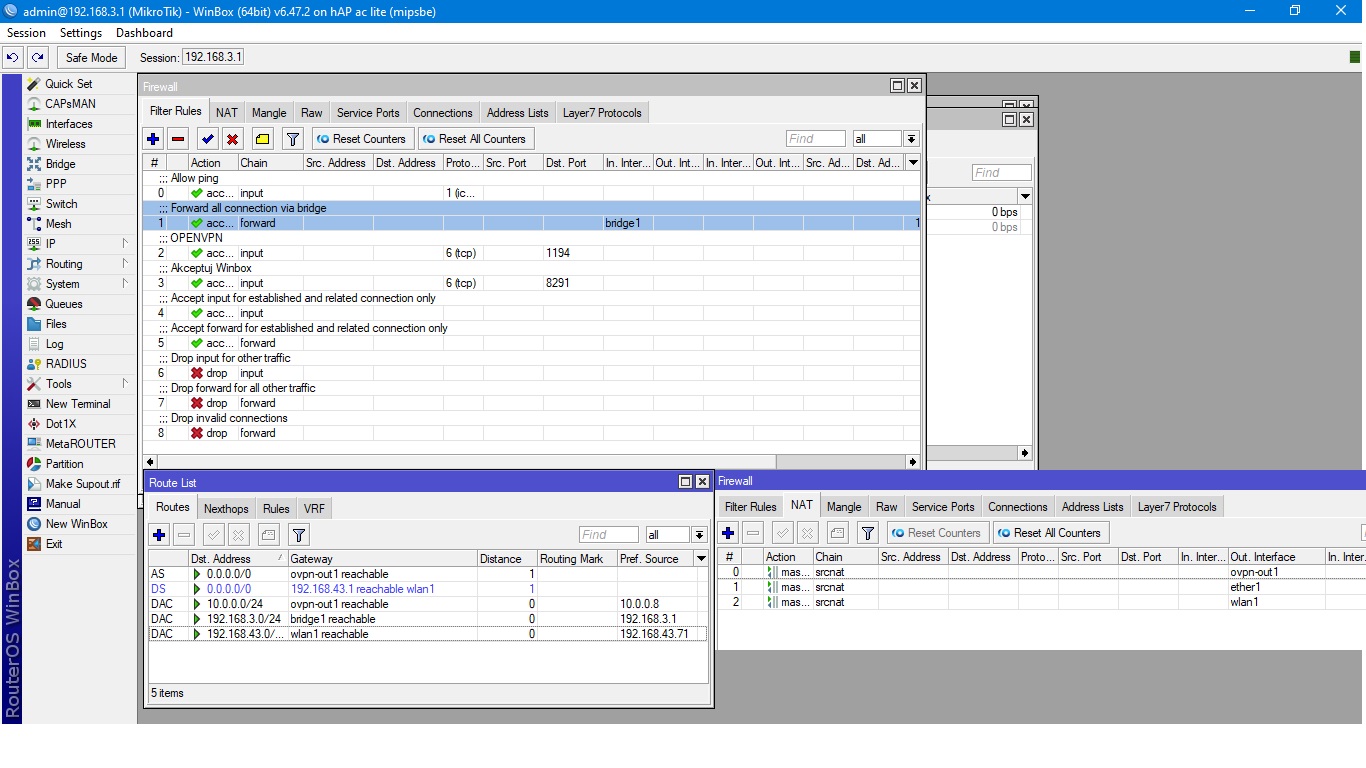Click the Filter funnel icon in Route List

tap(298, 535)
